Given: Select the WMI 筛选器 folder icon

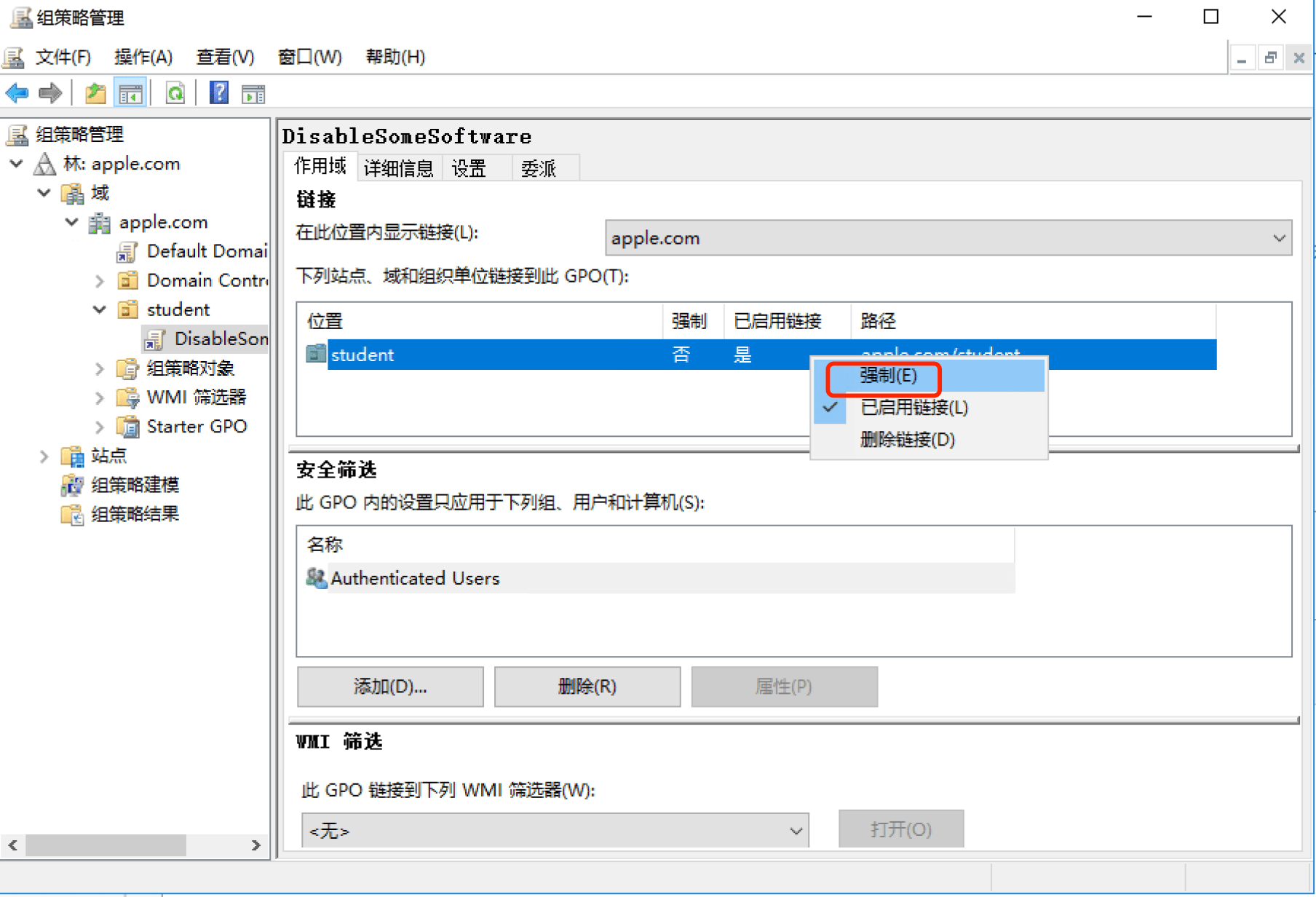Looking at the screenshot, I should [128, 398].
